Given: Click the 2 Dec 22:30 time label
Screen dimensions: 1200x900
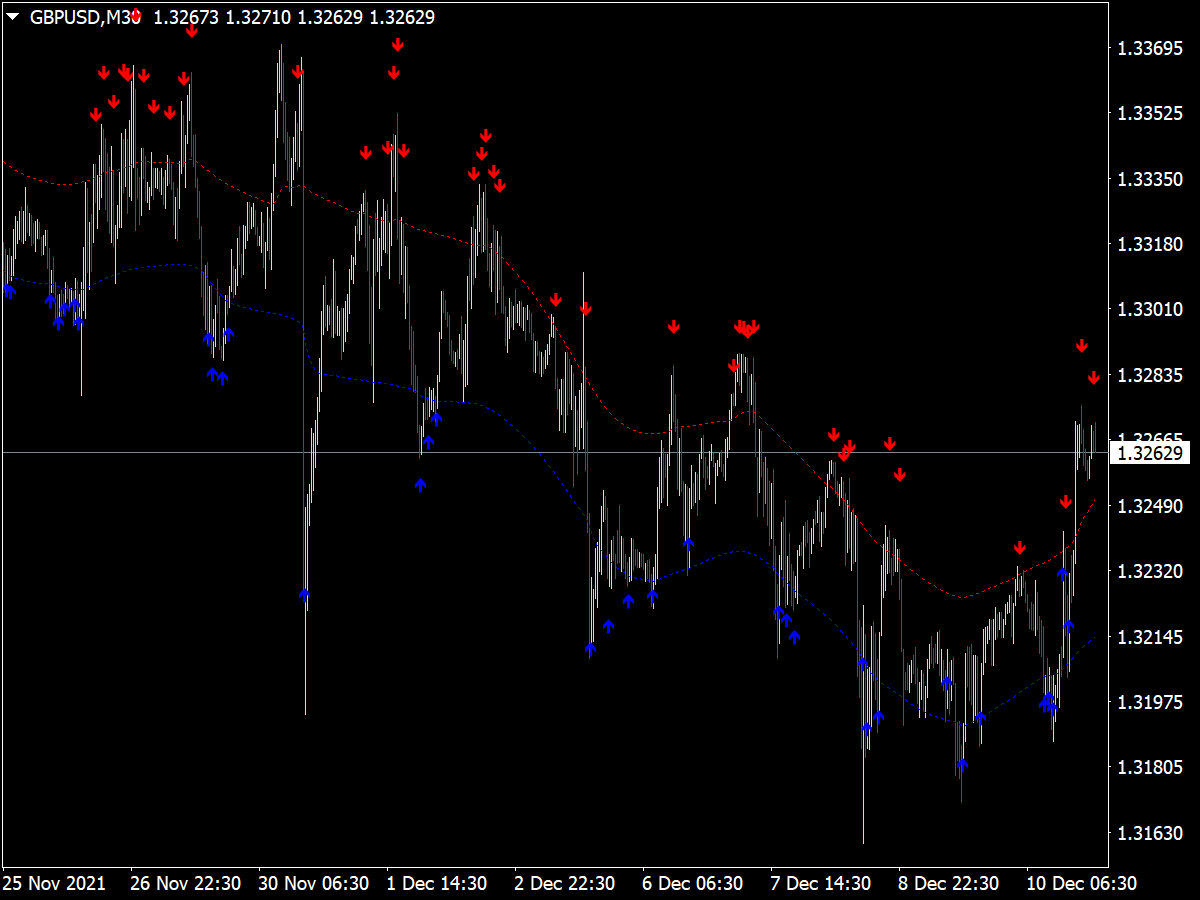Looking at the screenshot, I should [x=565, y=884].
